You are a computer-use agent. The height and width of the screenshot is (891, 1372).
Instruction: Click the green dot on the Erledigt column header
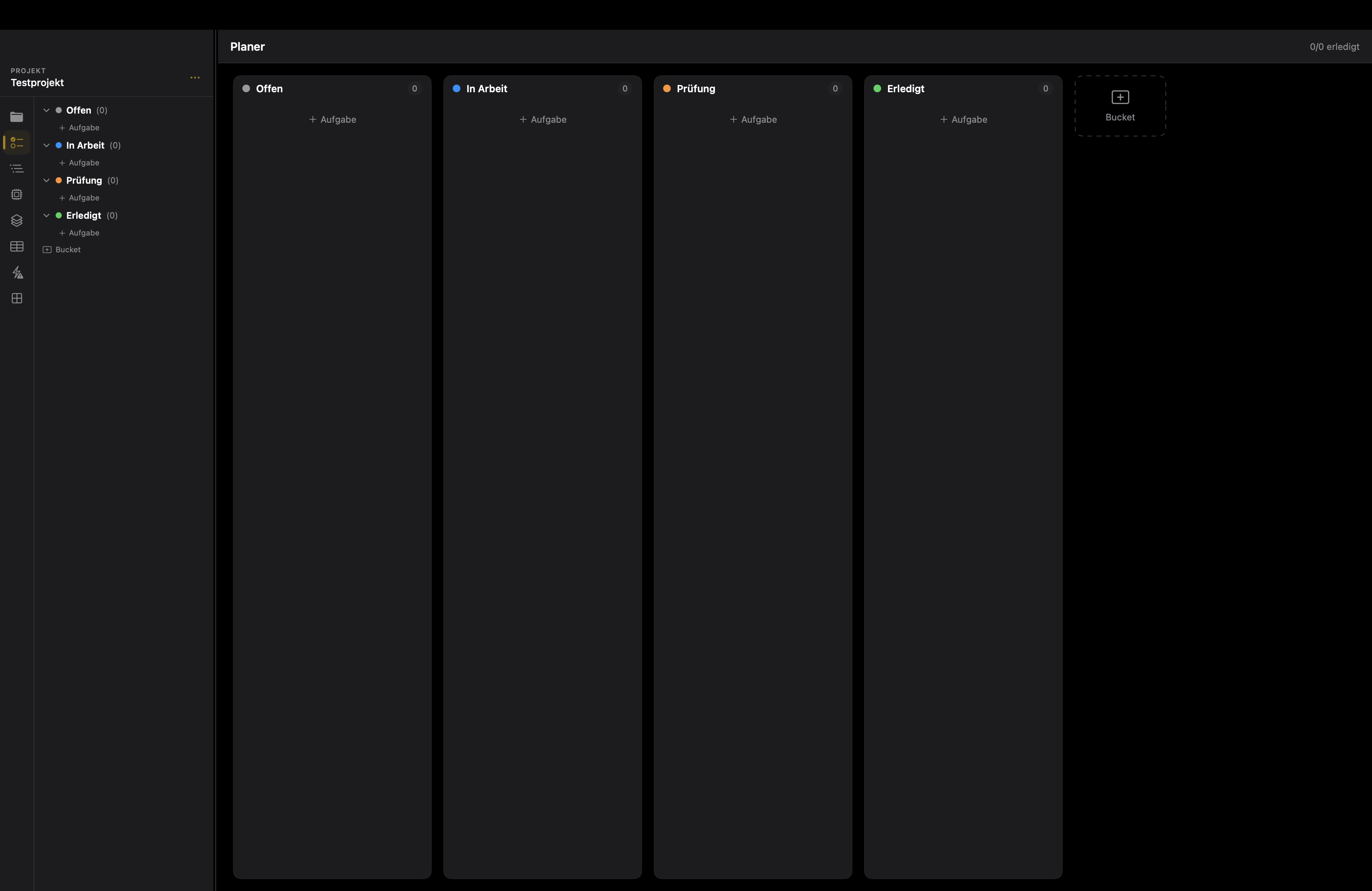877,89
